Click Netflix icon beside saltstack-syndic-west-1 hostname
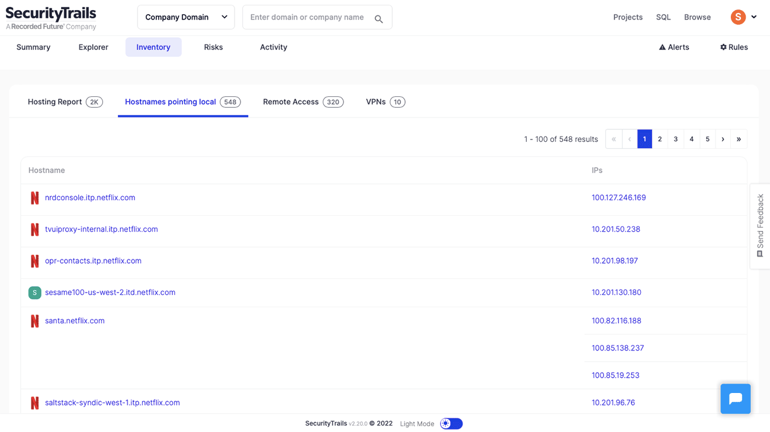This screenshot has width=770, height=432. (x=34, y=403)
